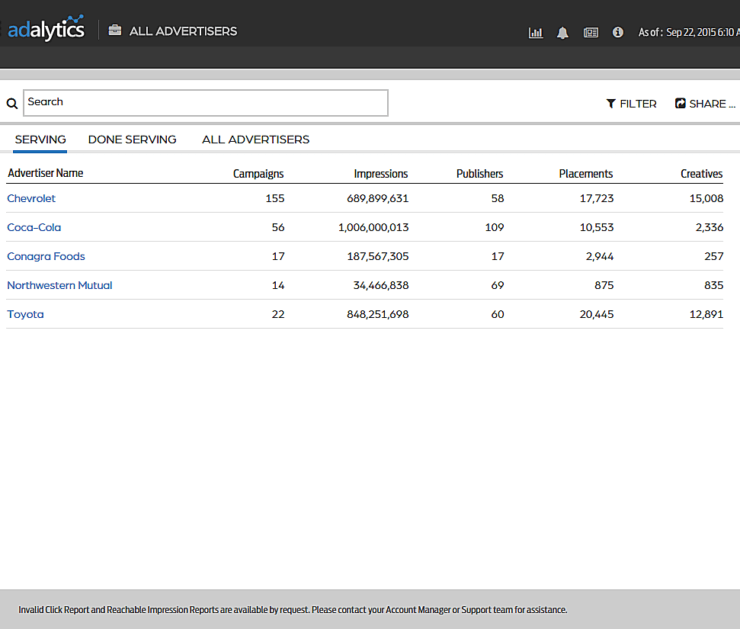This screenshot has width=740, height=629.
Task: Open the Coca-Cola advertiser link
Action: [34, 227]
